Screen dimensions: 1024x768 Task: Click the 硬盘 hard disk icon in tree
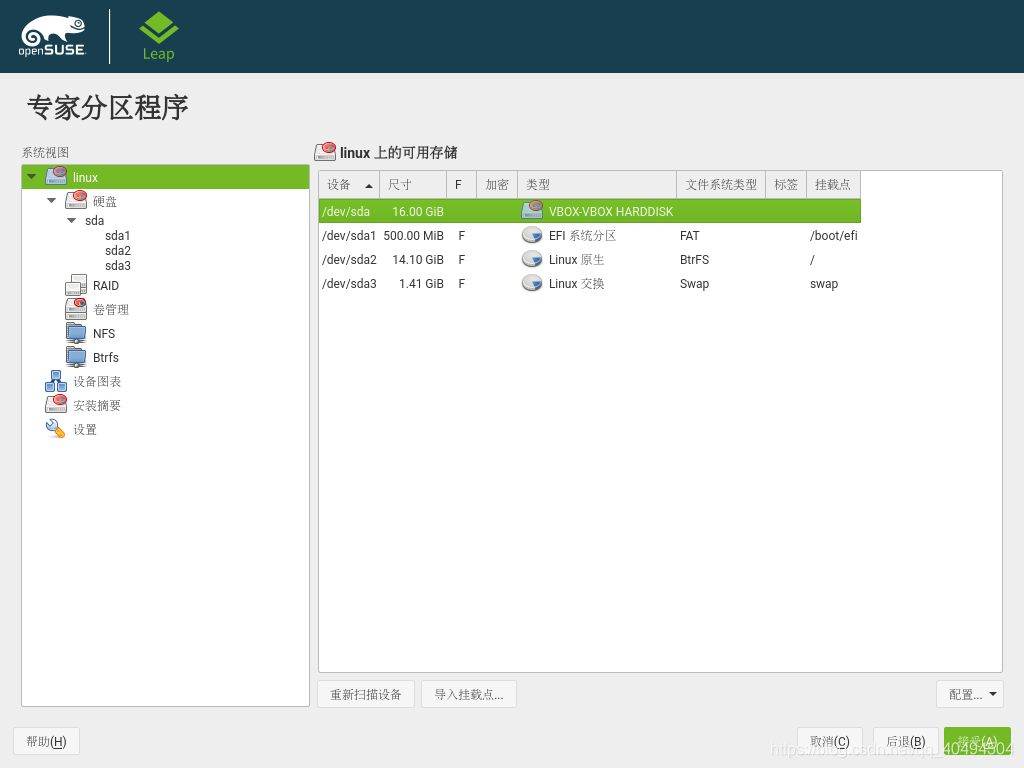tap(74, 200)
